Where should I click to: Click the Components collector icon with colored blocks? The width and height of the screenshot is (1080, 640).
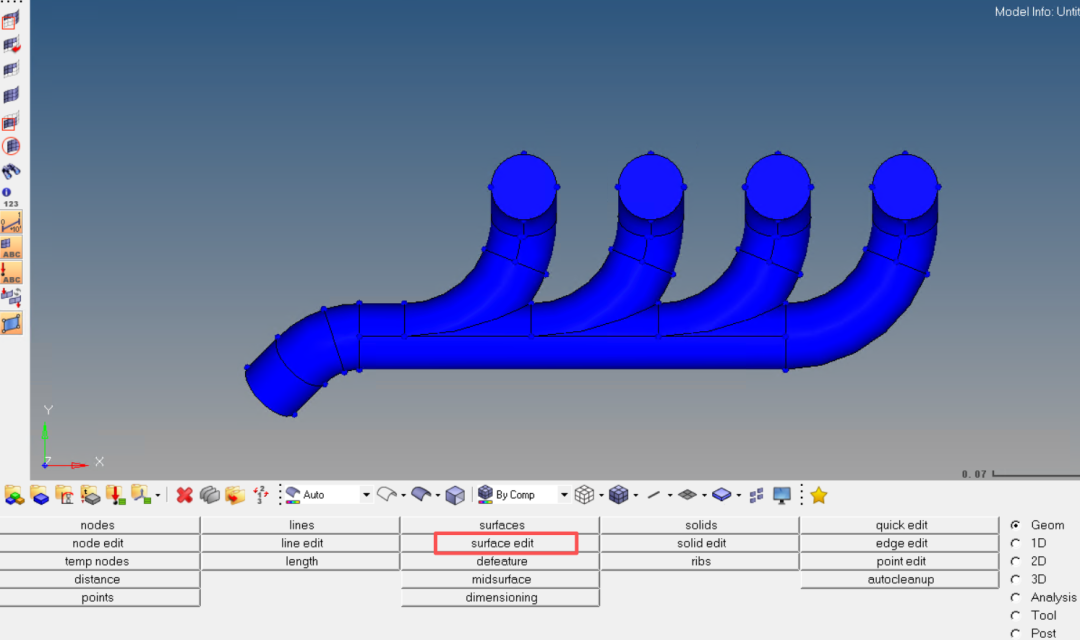click(14, 495)
